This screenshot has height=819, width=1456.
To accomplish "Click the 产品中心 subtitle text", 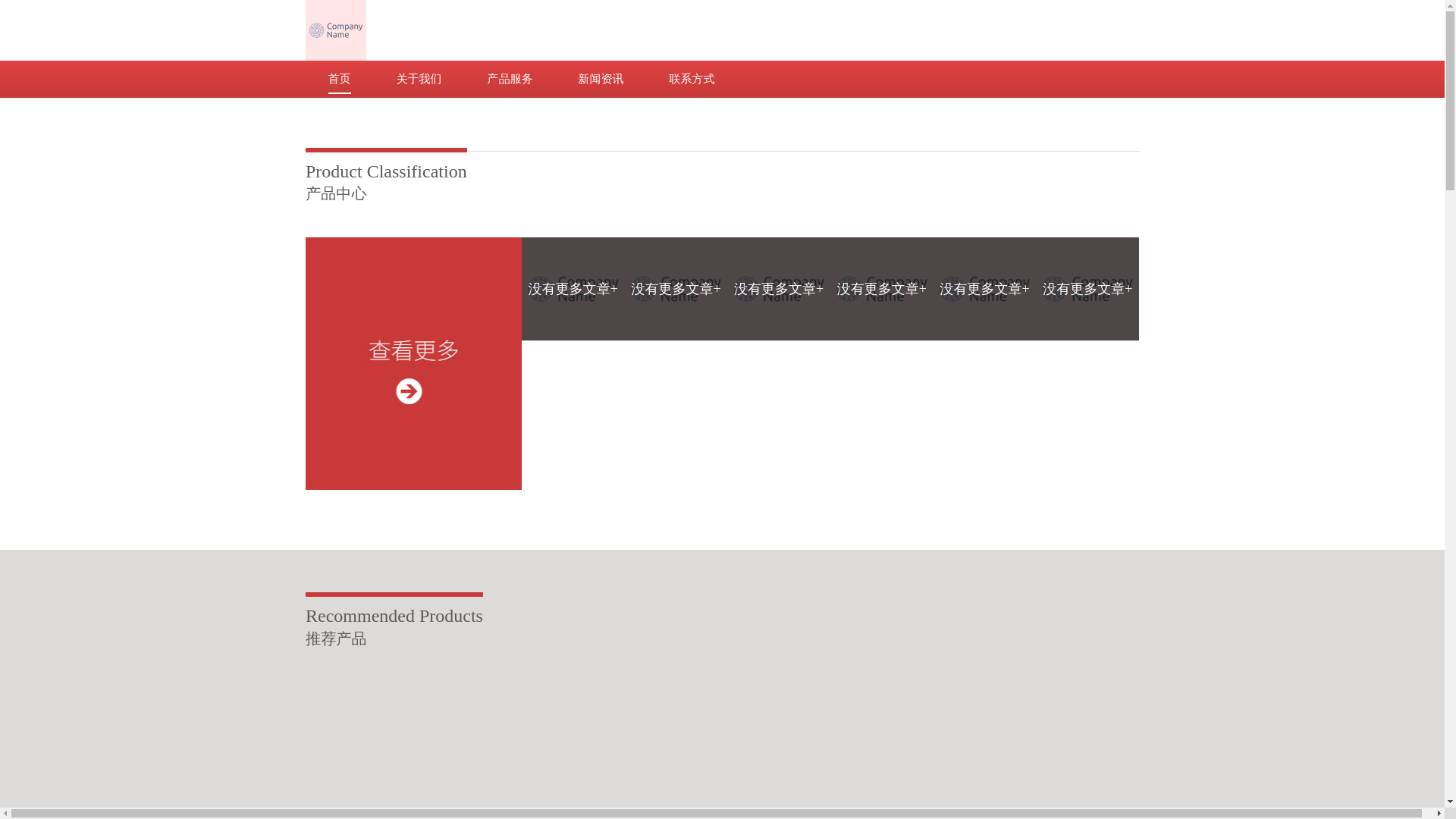I will tap(336, 194).
